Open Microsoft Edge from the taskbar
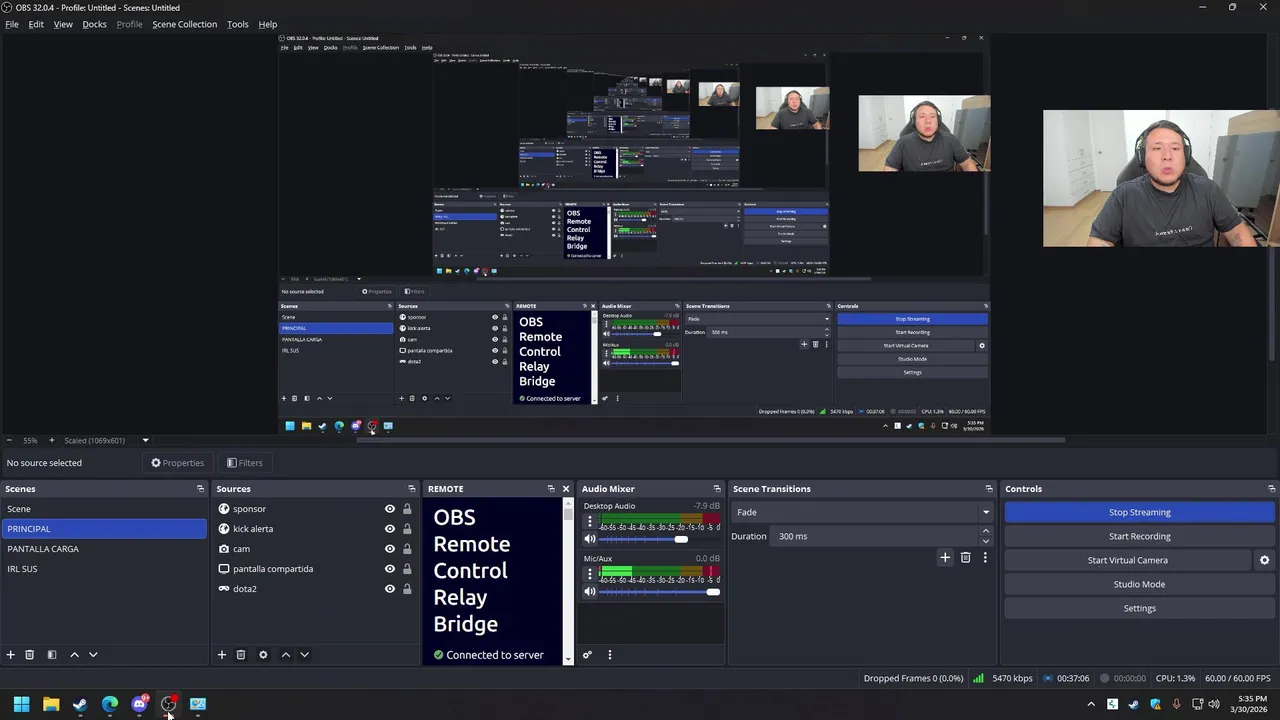The width and height of the screenshot is (1280, 720). (110, 704)
